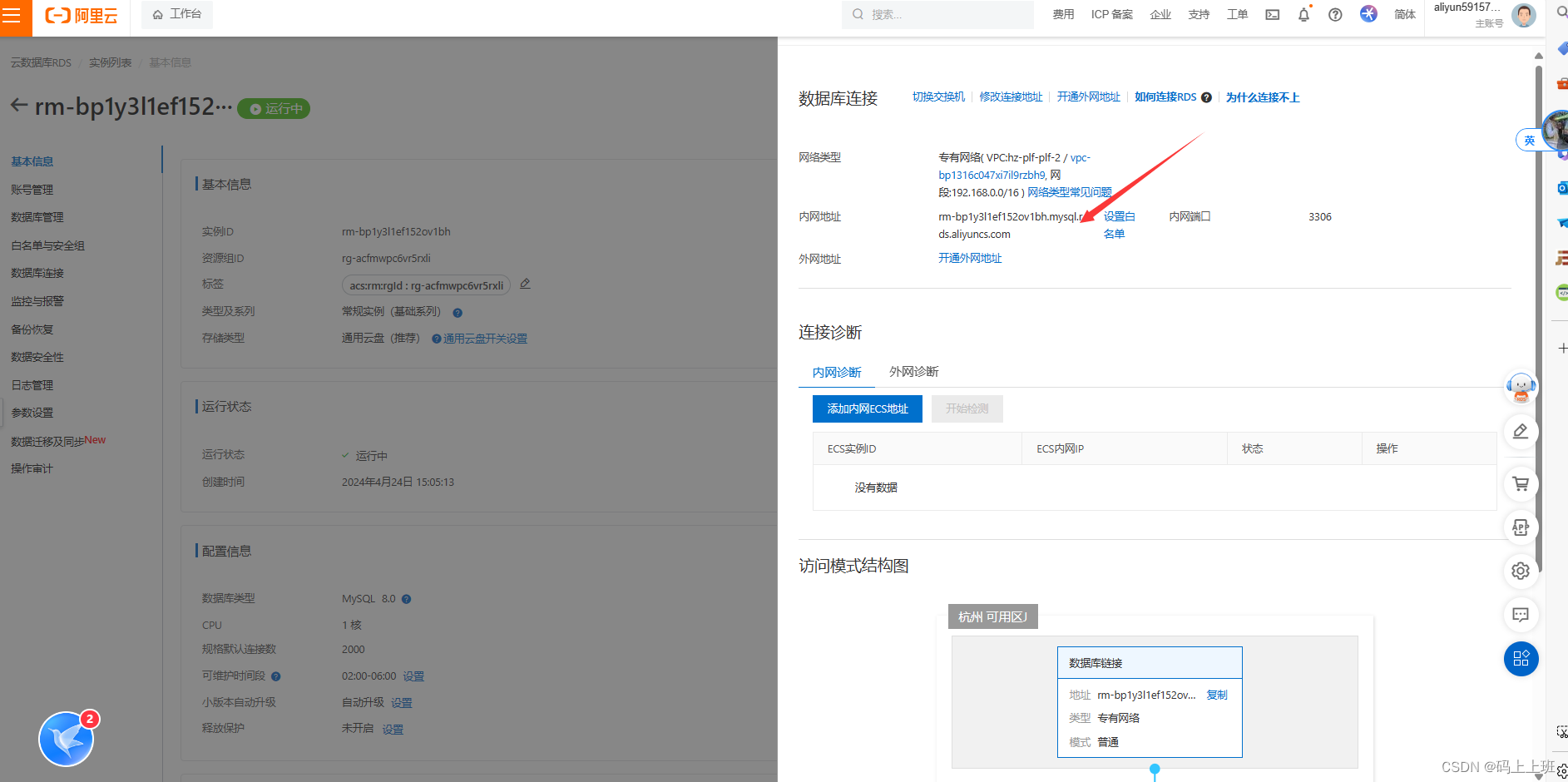Open the notification bell
Viewport: 1568px width, 782px height.
pyautogui.click(x=1303, y=14)
